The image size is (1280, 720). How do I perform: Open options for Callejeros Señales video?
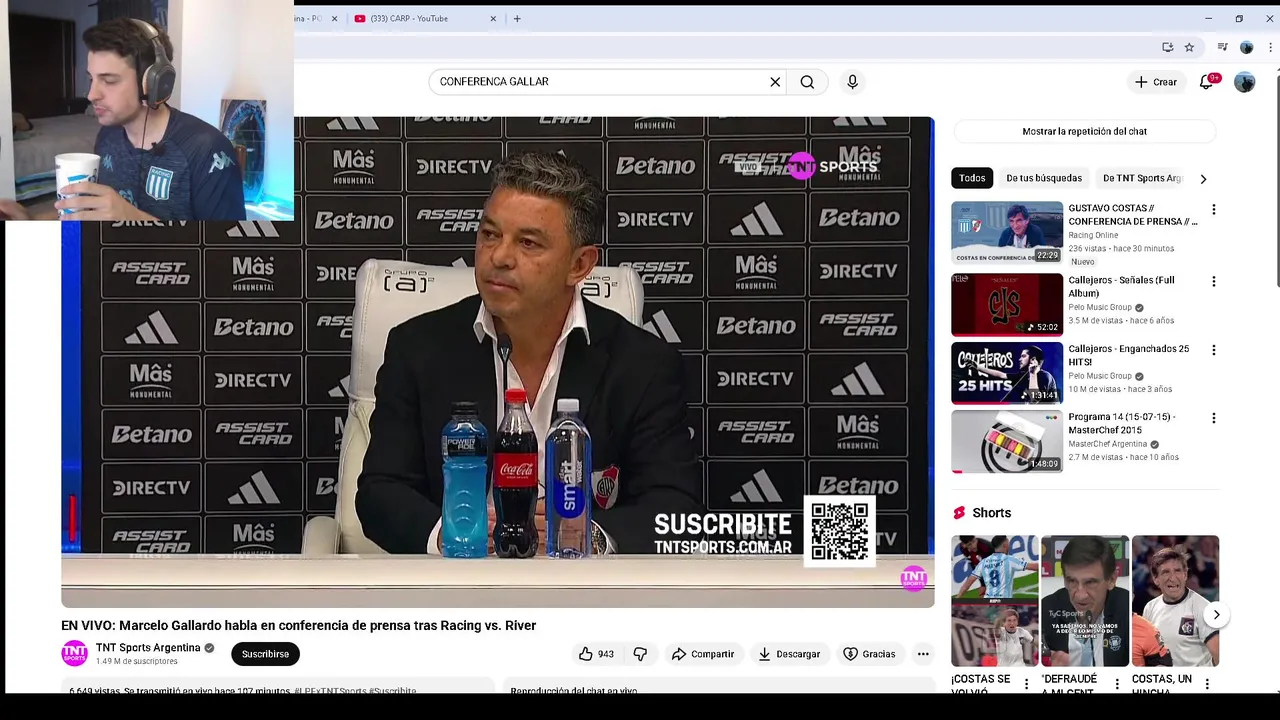coord(1214,282)
